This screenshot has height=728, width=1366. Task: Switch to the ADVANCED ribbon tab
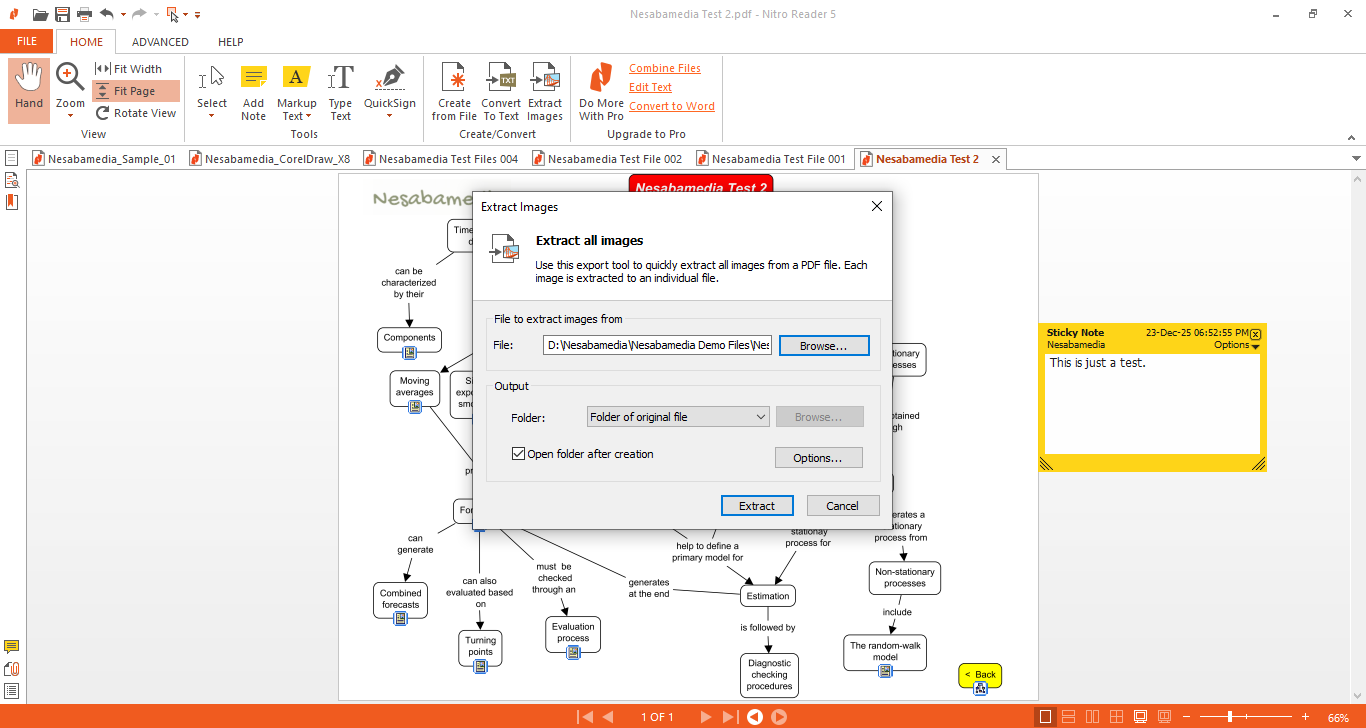160,42
